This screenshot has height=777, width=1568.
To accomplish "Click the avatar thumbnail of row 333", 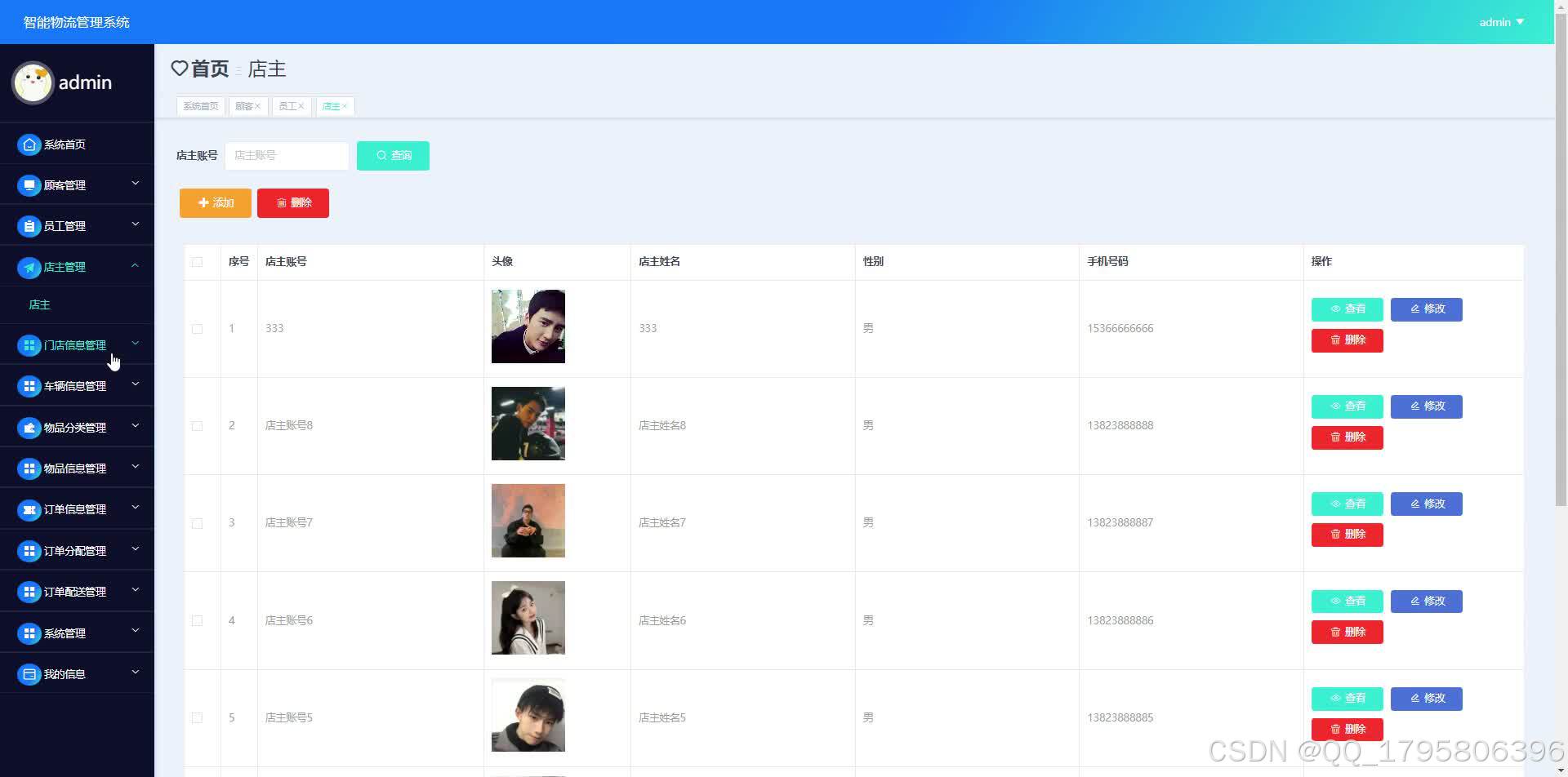I will 528,326.
